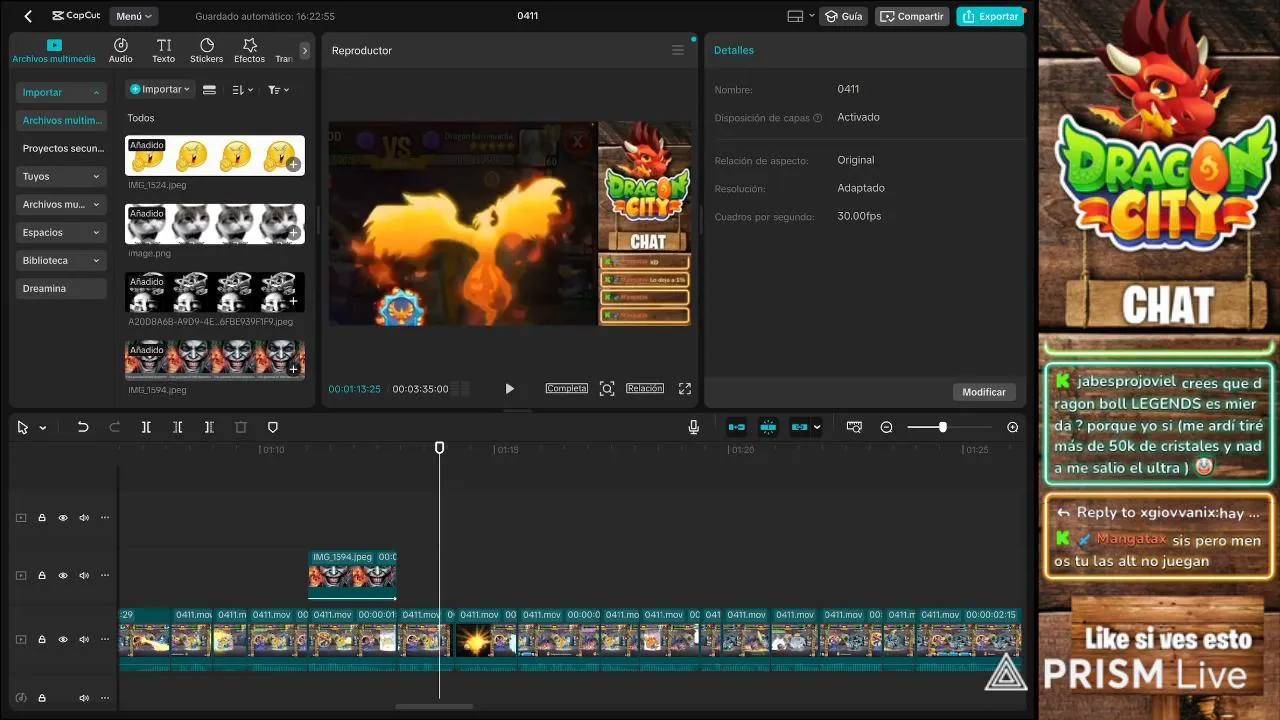Add IMG_1524.jpeg to timeline with plus icon
This screenshot has width=1280, height=720.
pos(293,165)
